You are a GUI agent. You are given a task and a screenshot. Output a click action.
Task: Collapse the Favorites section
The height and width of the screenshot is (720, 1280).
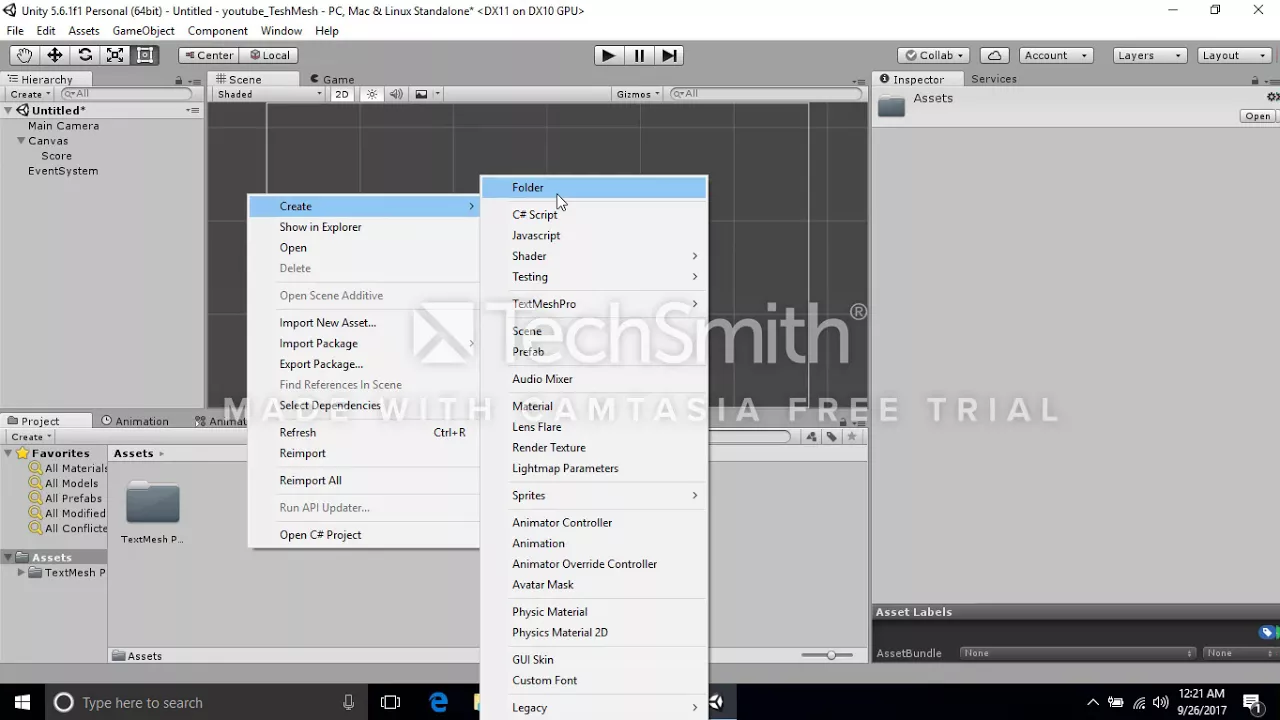click(x=8, y=453)
